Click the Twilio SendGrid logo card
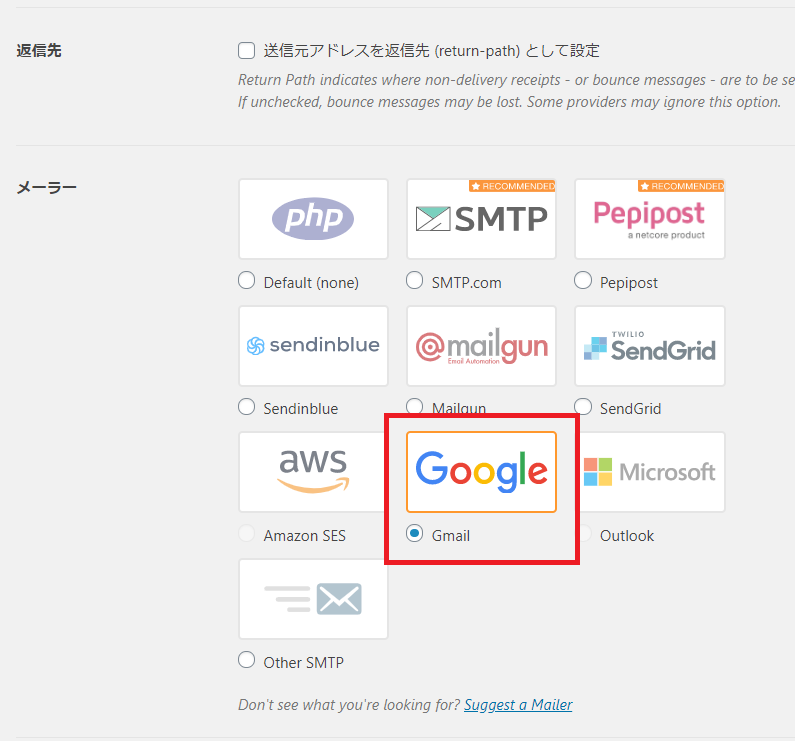 (649, 345)
